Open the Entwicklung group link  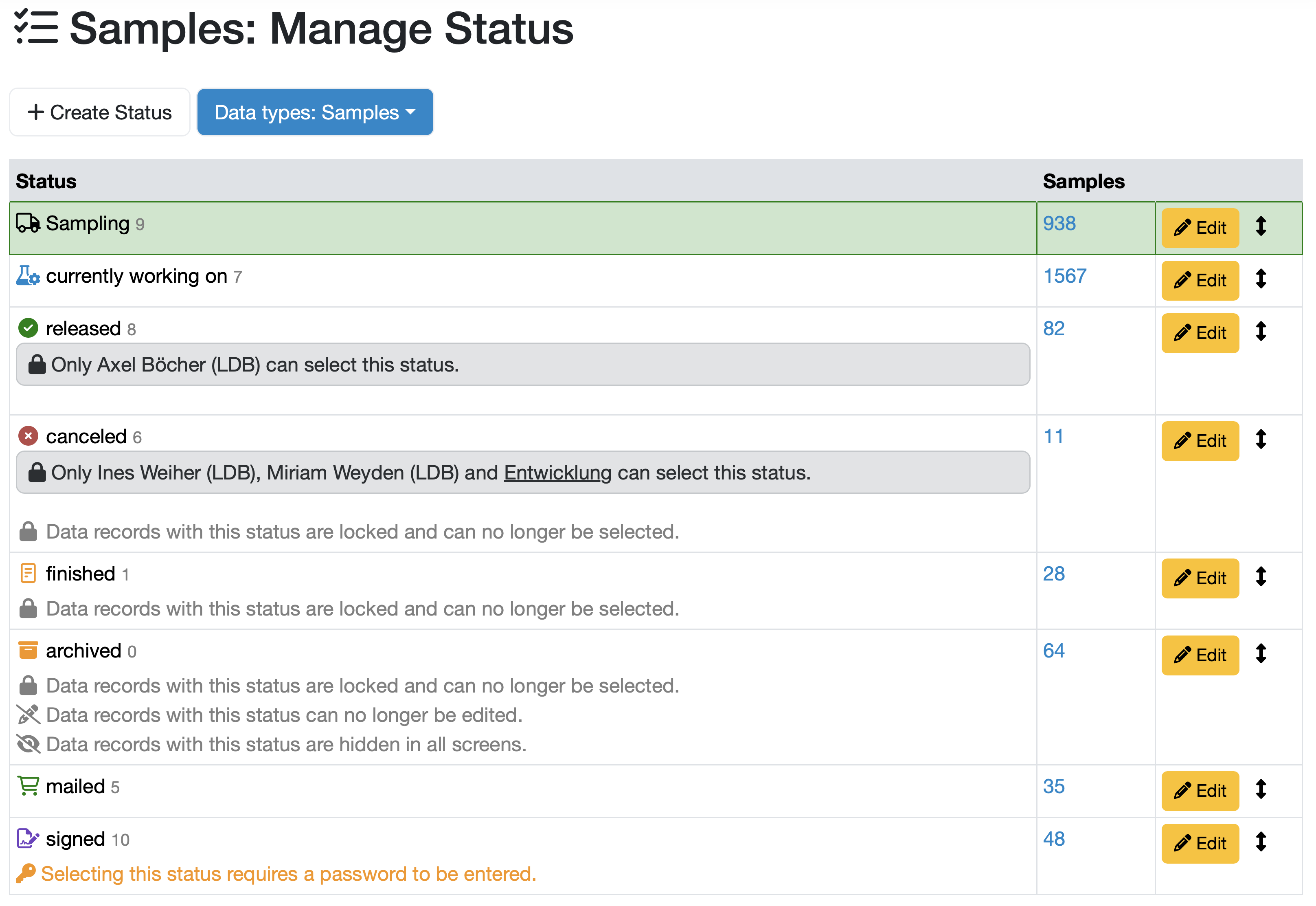[557, 472]
